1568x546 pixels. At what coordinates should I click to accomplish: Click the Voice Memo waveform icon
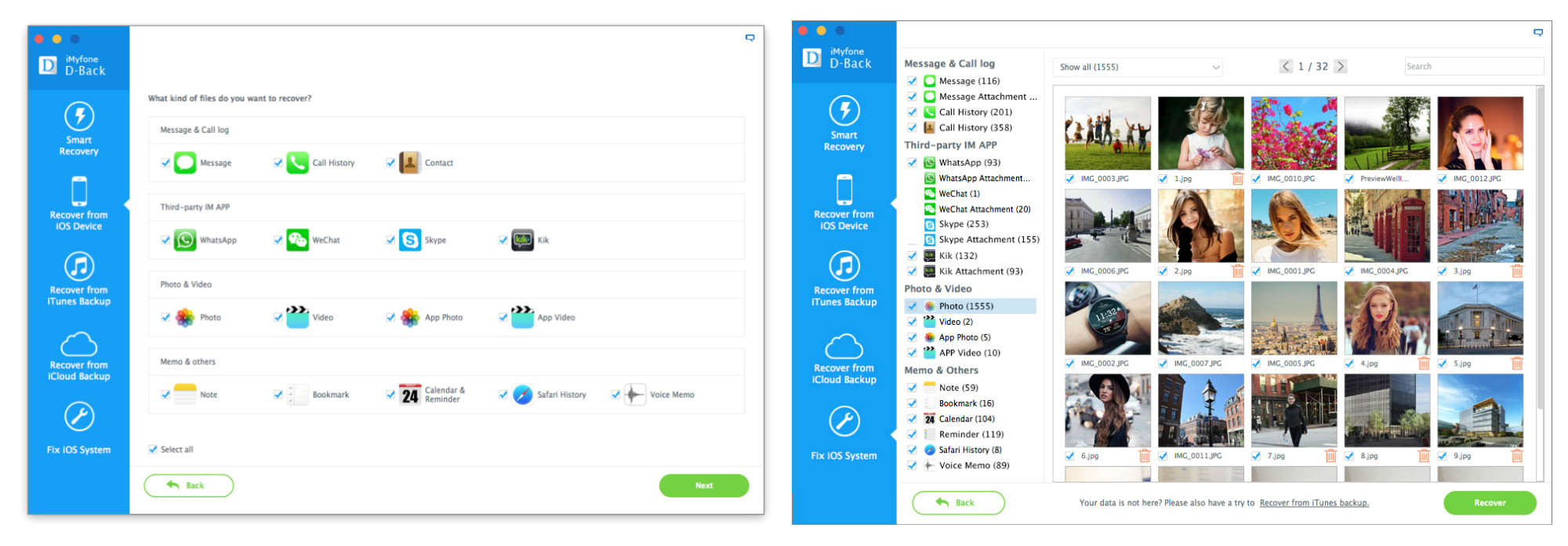pos(635,395)
